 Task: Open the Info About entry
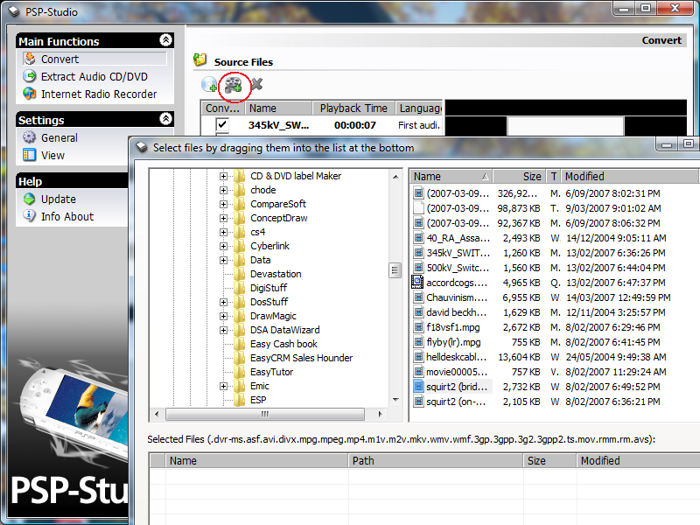coord(67,217)
